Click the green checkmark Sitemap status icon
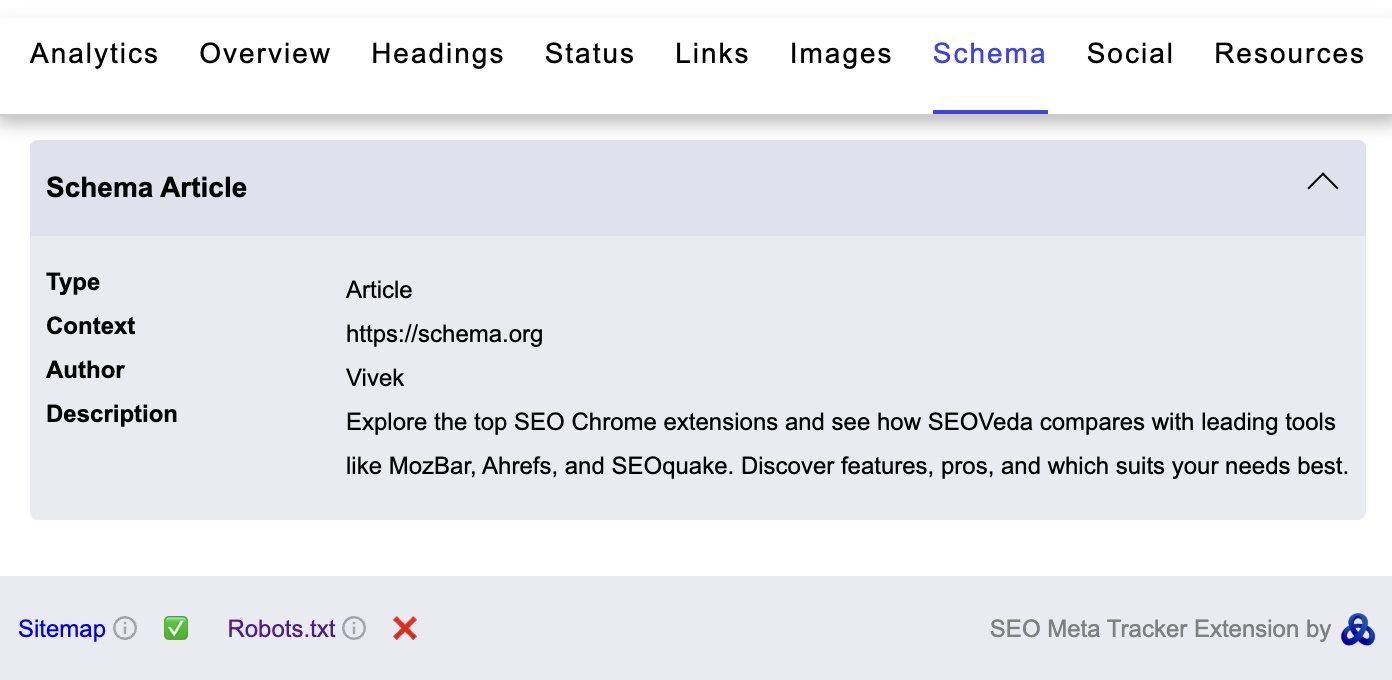 pyautogui.click(x=176, y=629)
